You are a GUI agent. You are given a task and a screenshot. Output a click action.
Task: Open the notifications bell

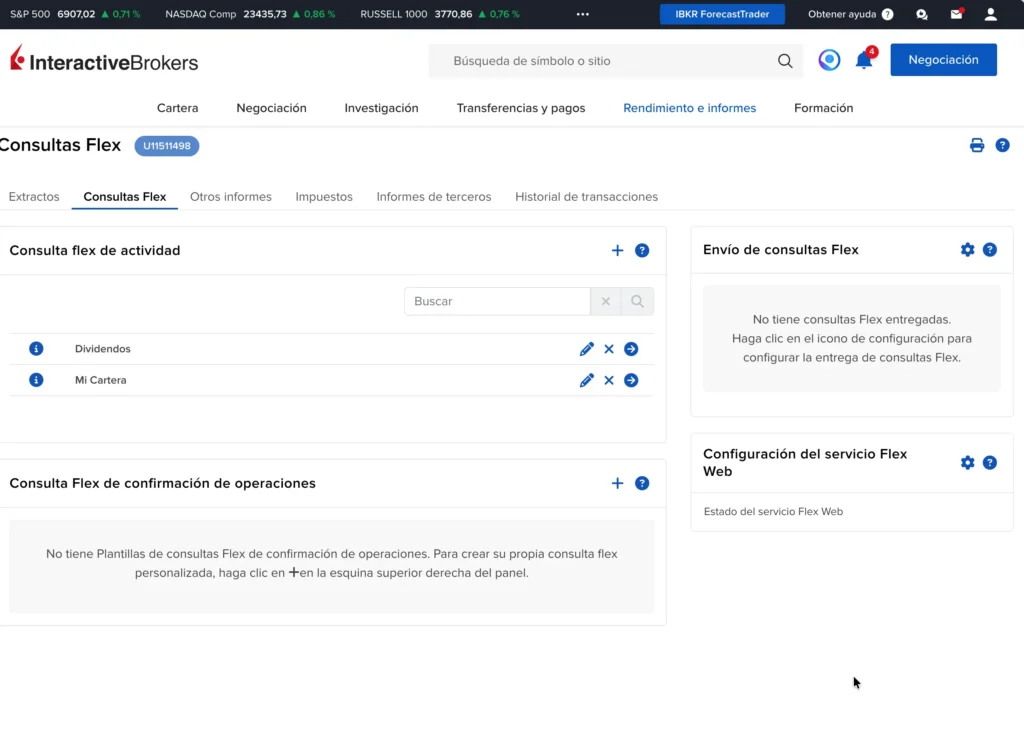pos(863,61)
